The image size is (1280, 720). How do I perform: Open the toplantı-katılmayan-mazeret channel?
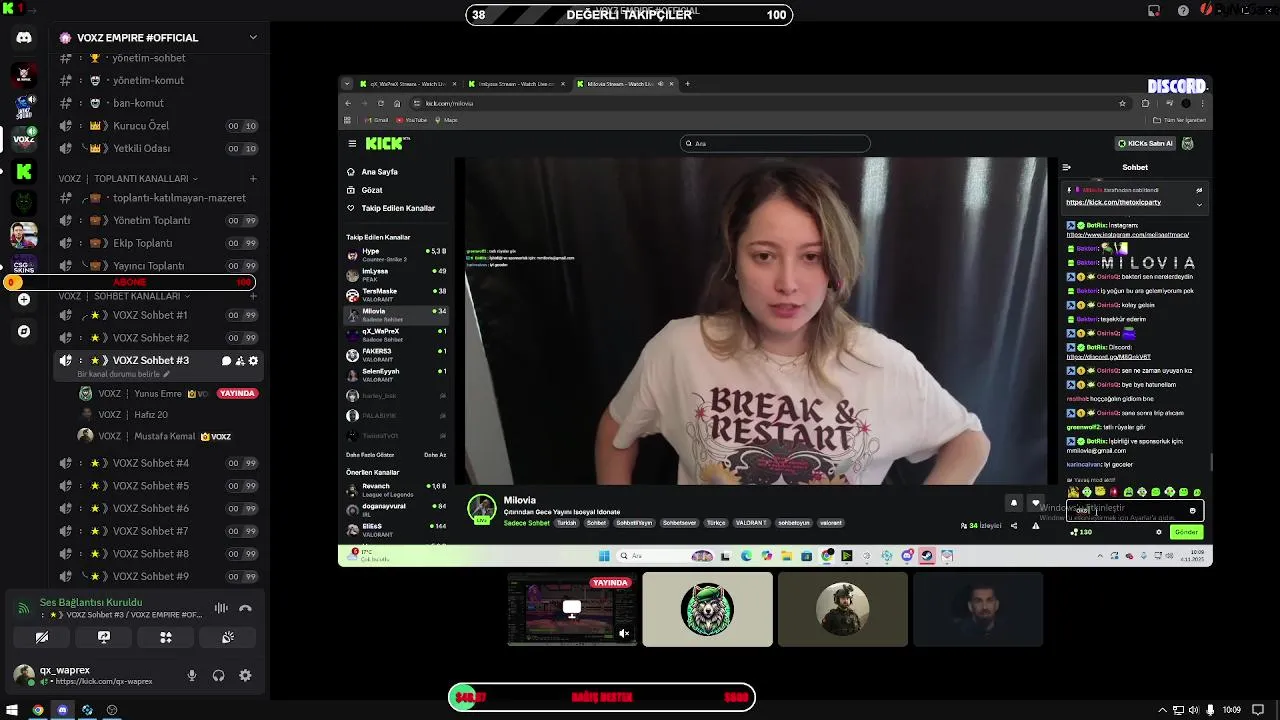tap(159, 198)
